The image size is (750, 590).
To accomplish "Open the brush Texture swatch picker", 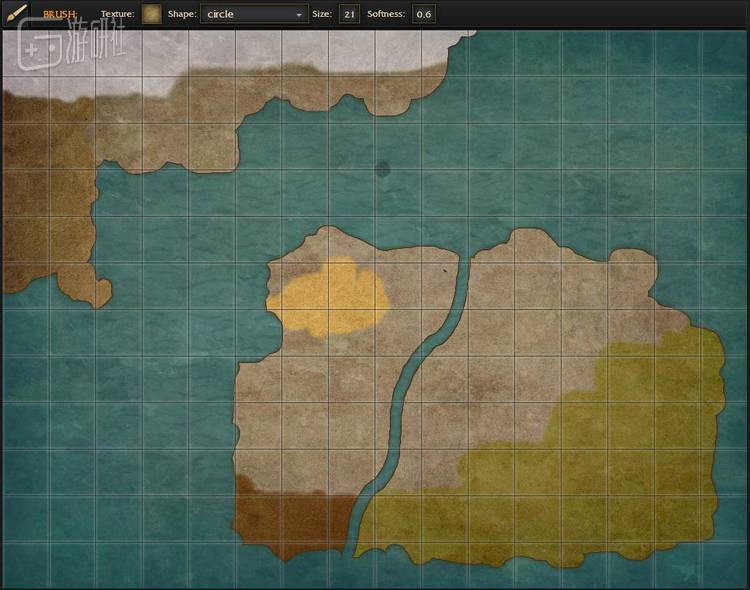I will pos(151,14).
